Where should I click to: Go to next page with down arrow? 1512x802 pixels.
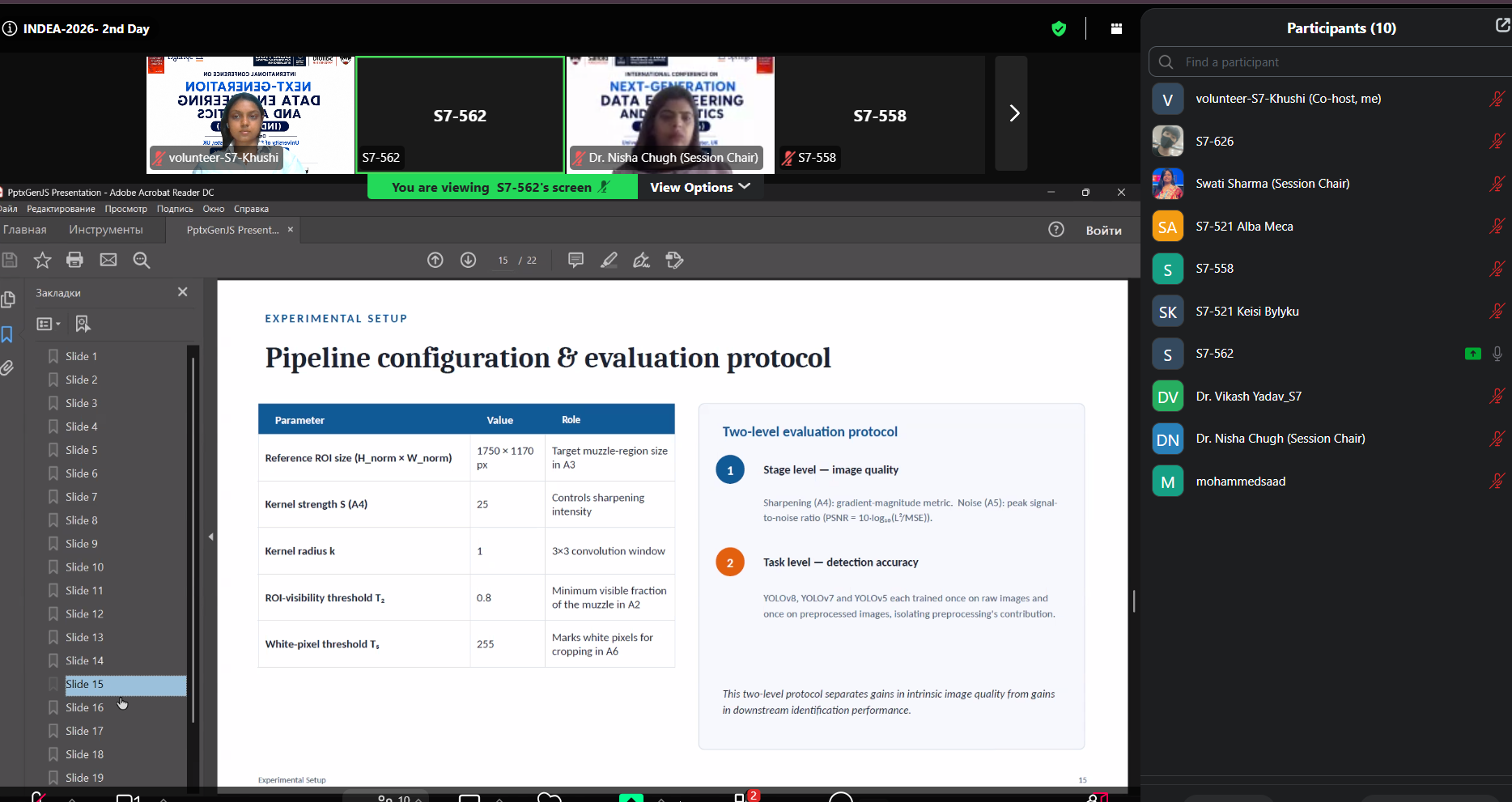468,260
